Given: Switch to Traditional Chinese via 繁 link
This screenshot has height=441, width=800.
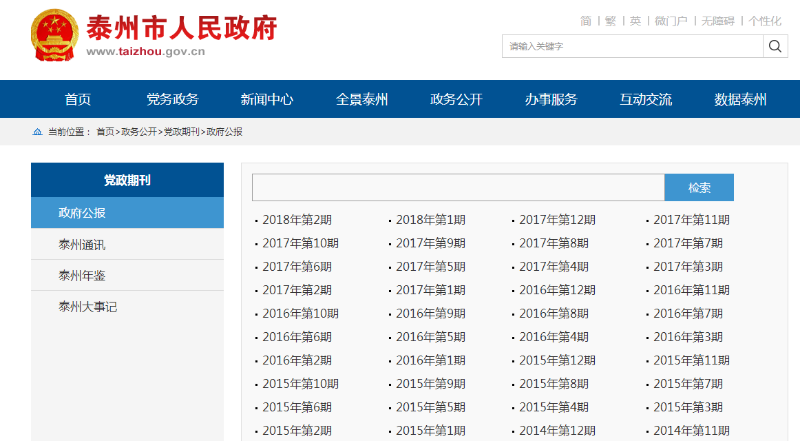Looking at the screenshot, I should click(610, 21).
